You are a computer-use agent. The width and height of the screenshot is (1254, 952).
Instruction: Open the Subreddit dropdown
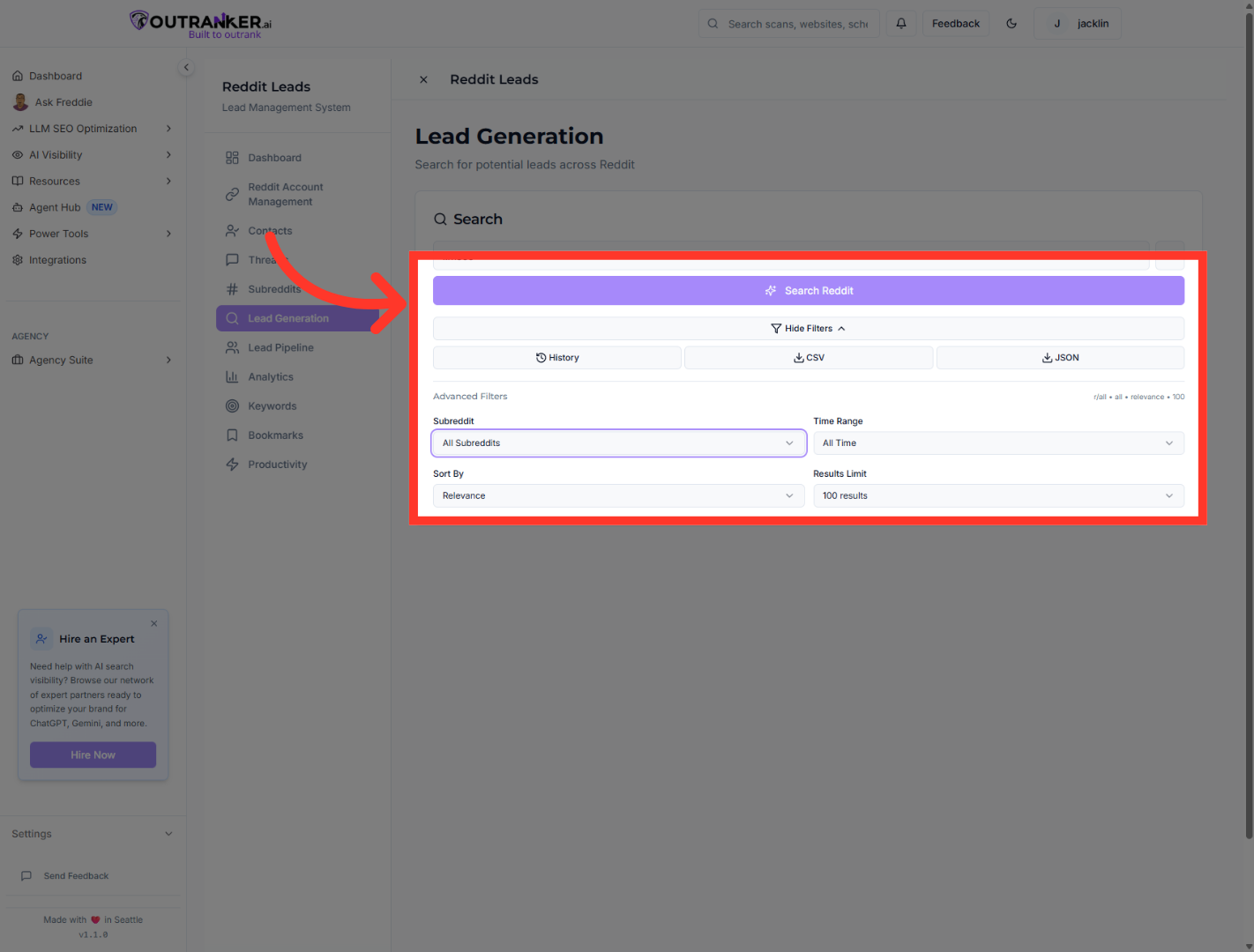click(x=617, y=443)
